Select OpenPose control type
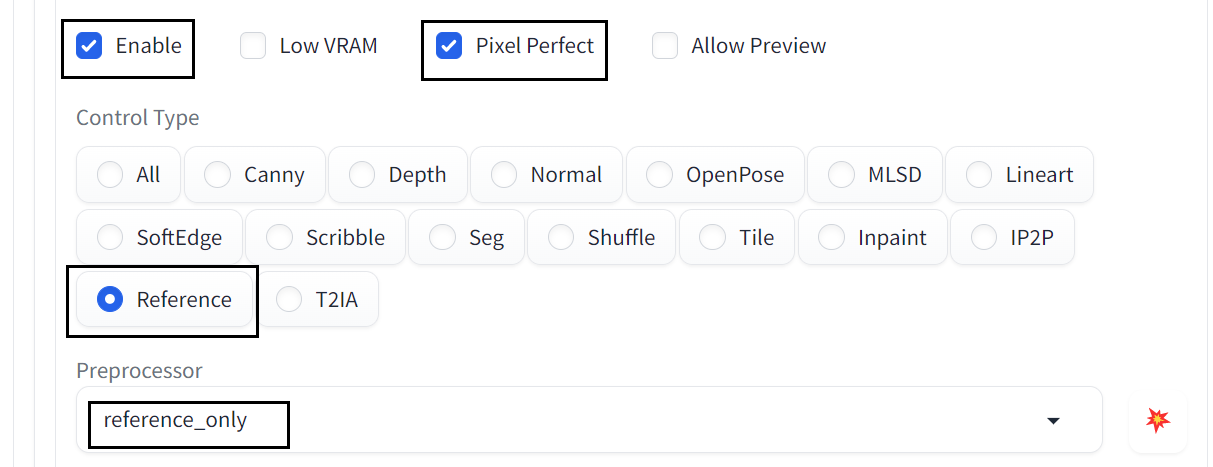The width and height of the screenshot is (1213, 467). pos(714,175)
